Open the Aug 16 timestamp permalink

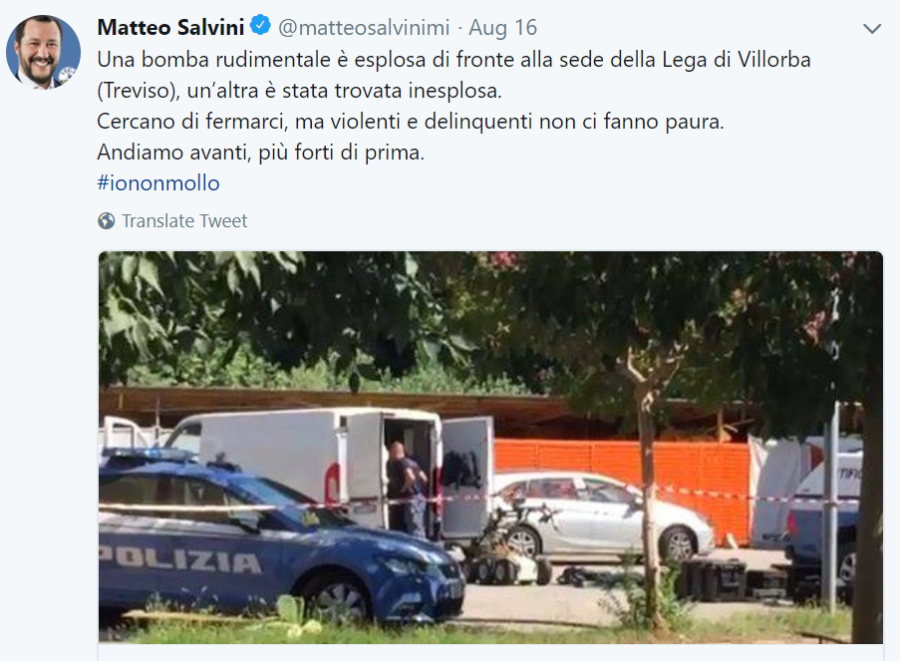coord(503,28)
